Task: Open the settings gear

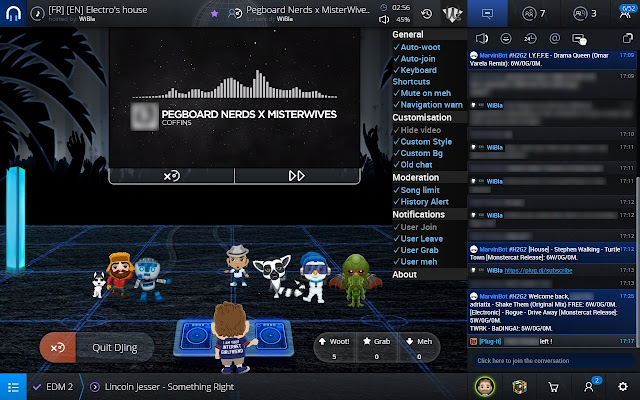Action: pos(623,387)
